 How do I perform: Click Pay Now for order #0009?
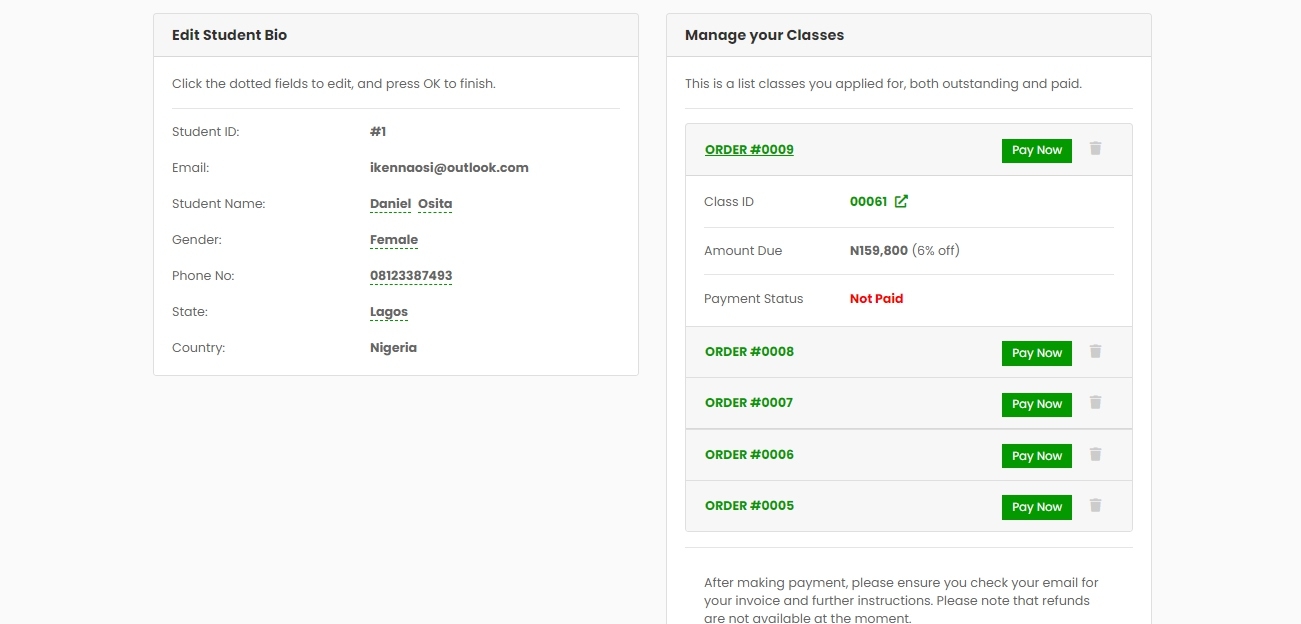point(1037,150)
